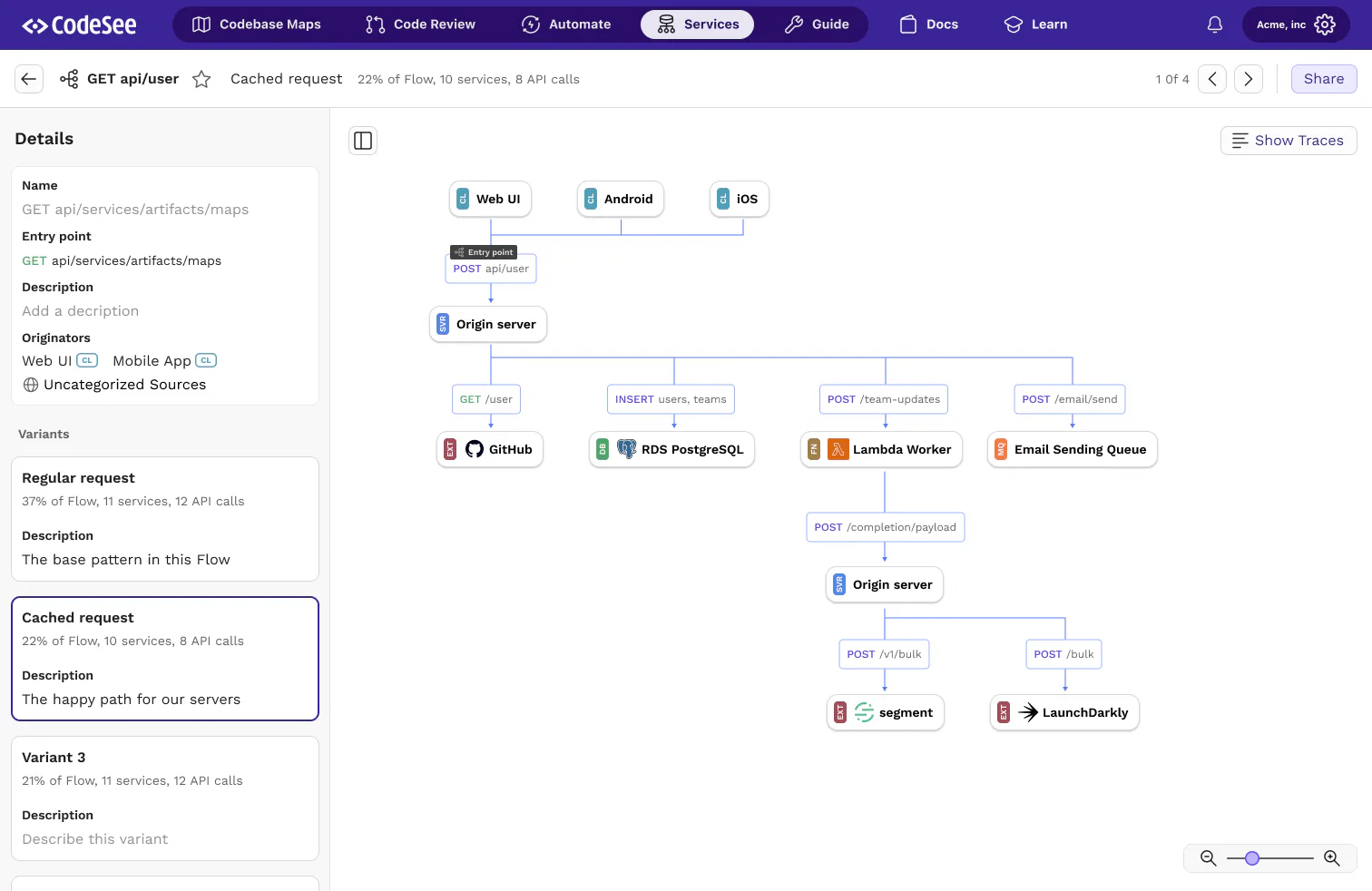Click the Share button
This screenshot has height=891, width=1372.
tap(1324, 79)
